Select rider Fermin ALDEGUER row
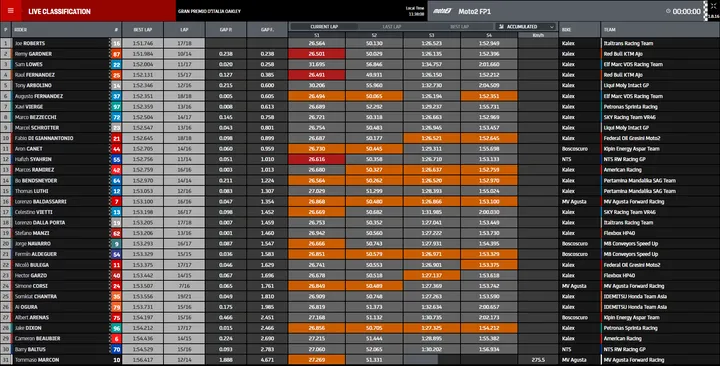720x366 pixels. click(x=360, y=254)
